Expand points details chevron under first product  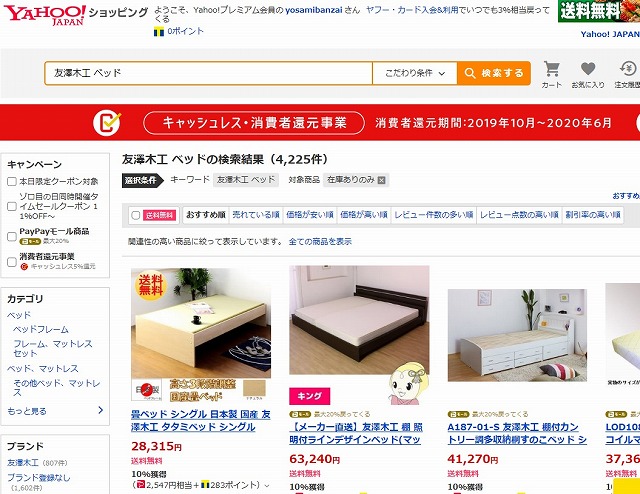[267, 486]
